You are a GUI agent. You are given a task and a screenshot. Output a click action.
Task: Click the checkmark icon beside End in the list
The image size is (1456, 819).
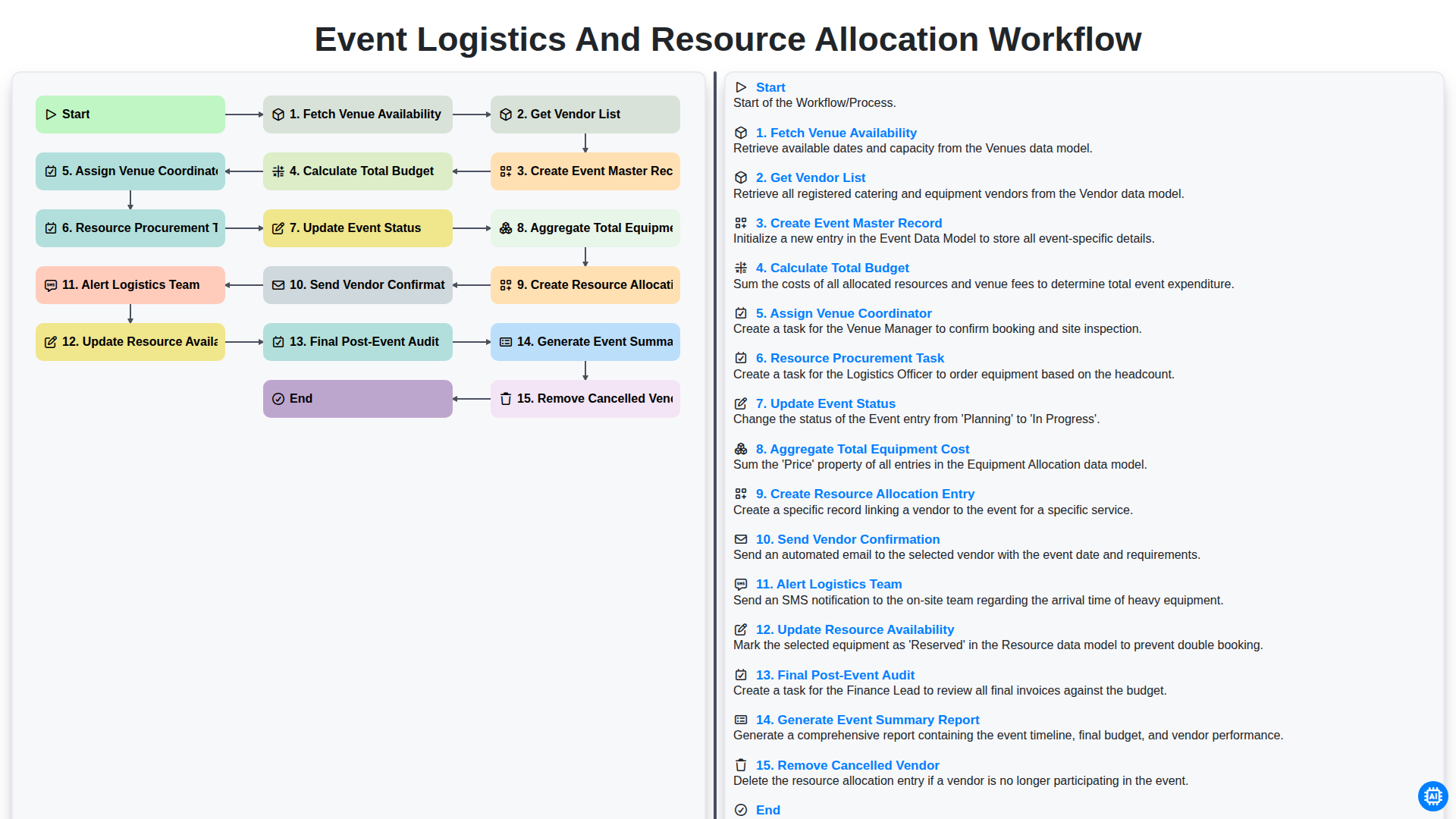[x=741, y=810]
